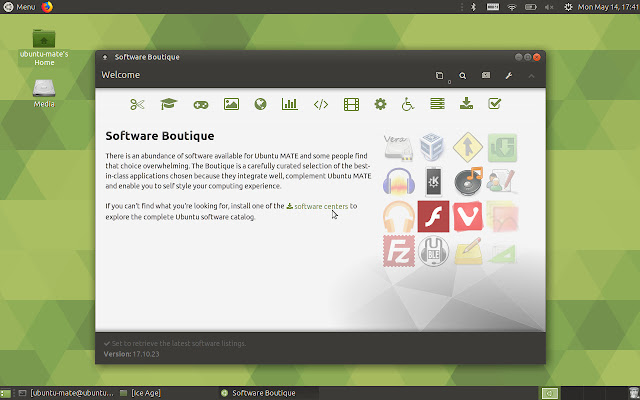Open the Fixes category (checkmark box icon)

(494, 104)
